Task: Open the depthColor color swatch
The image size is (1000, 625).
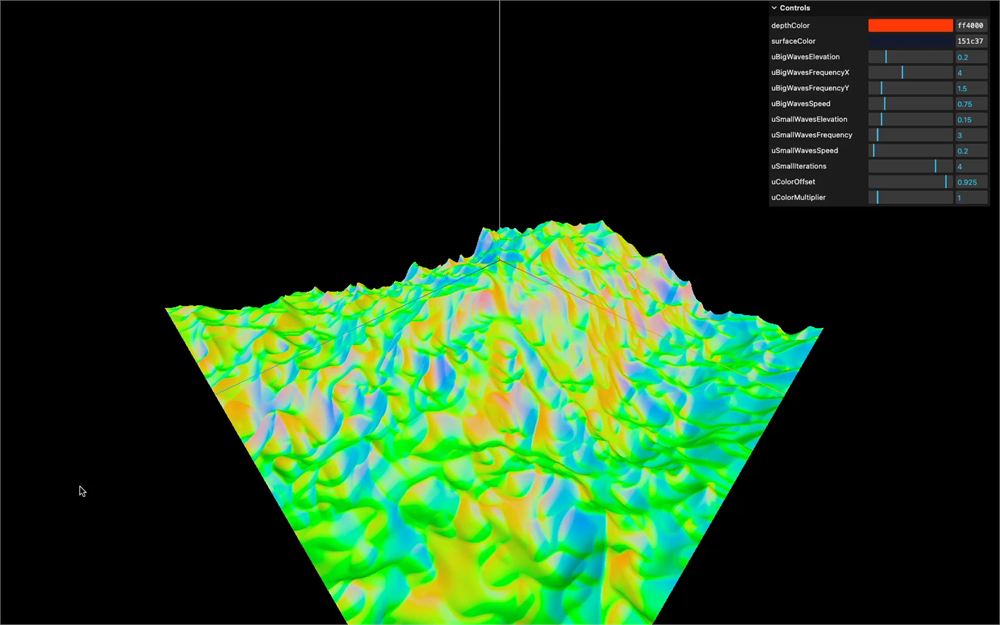Action: click(910, 26)
